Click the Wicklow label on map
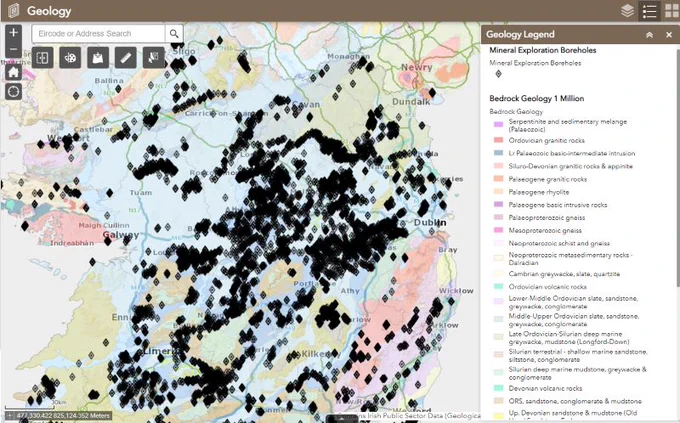 coord(456,291)
